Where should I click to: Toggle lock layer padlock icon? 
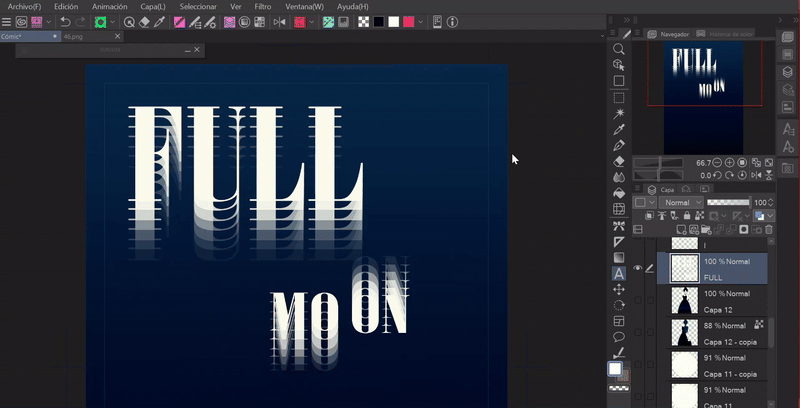click(687, 216)
